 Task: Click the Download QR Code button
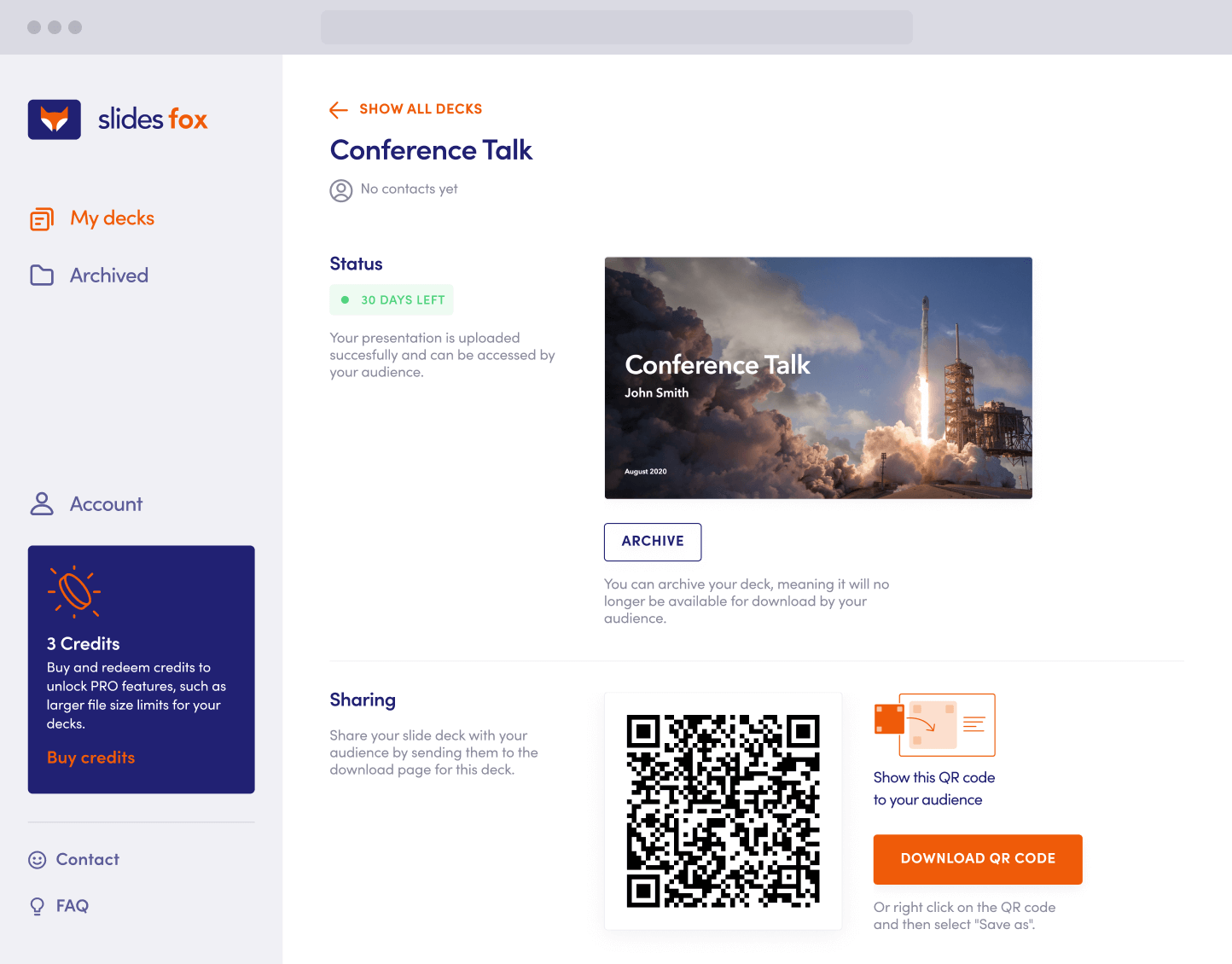(x=978, y=859)
